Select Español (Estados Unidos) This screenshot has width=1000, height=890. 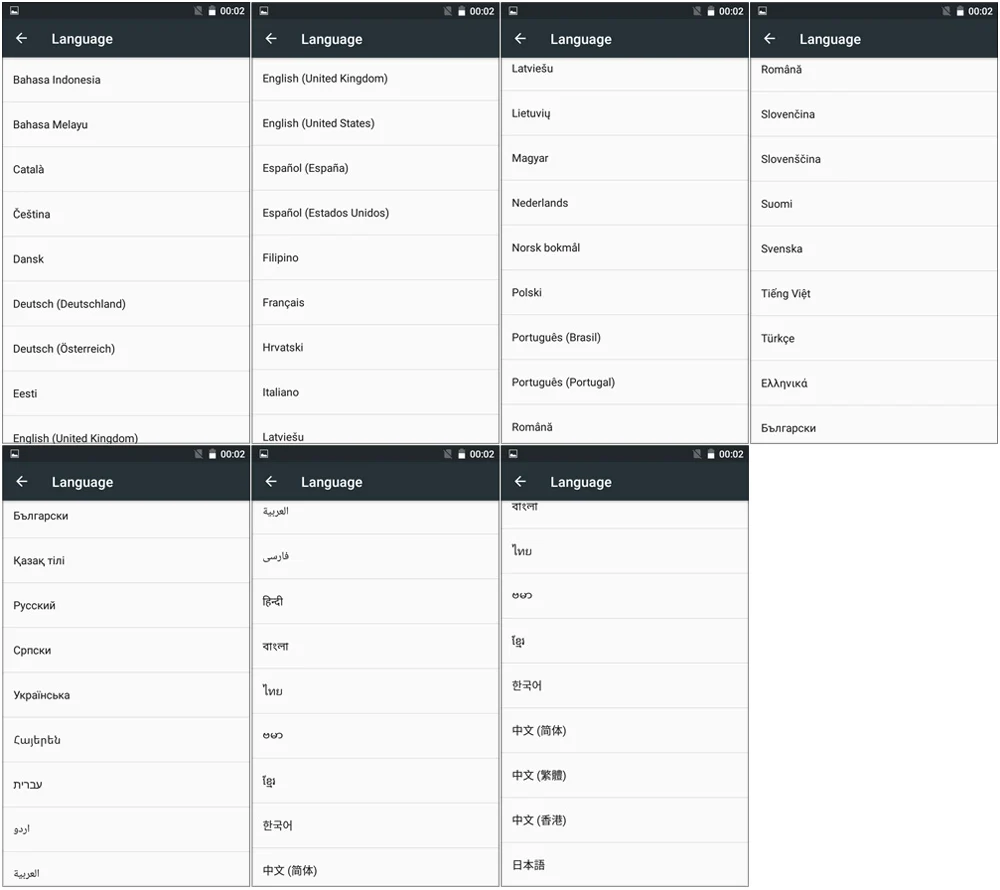click(x=375, y=213)
